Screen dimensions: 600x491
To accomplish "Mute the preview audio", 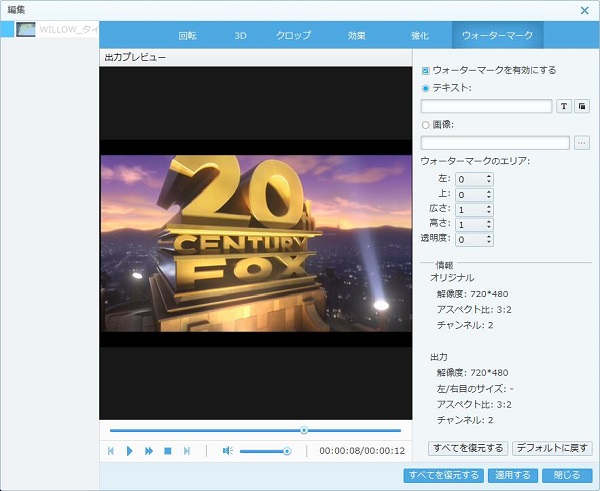I will pyautogui.click(x=228, y=451).
